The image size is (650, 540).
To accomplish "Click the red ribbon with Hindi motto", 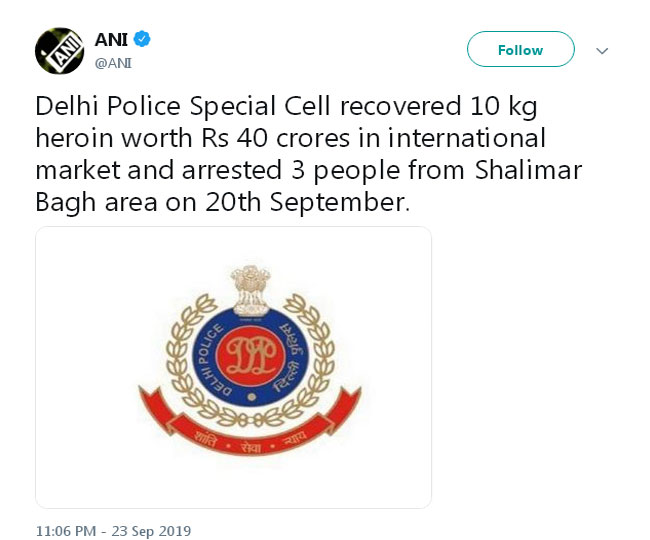I will click(x=250, y=427).
